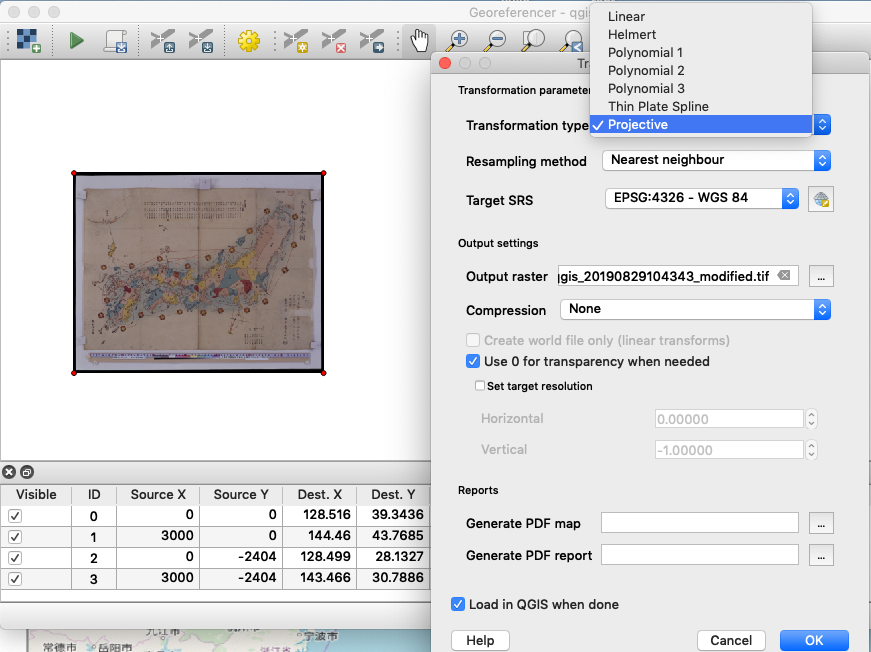Click the Select CRS globe icon
Image resolution: width=871 pixels, height=652 pixels.
821,199
